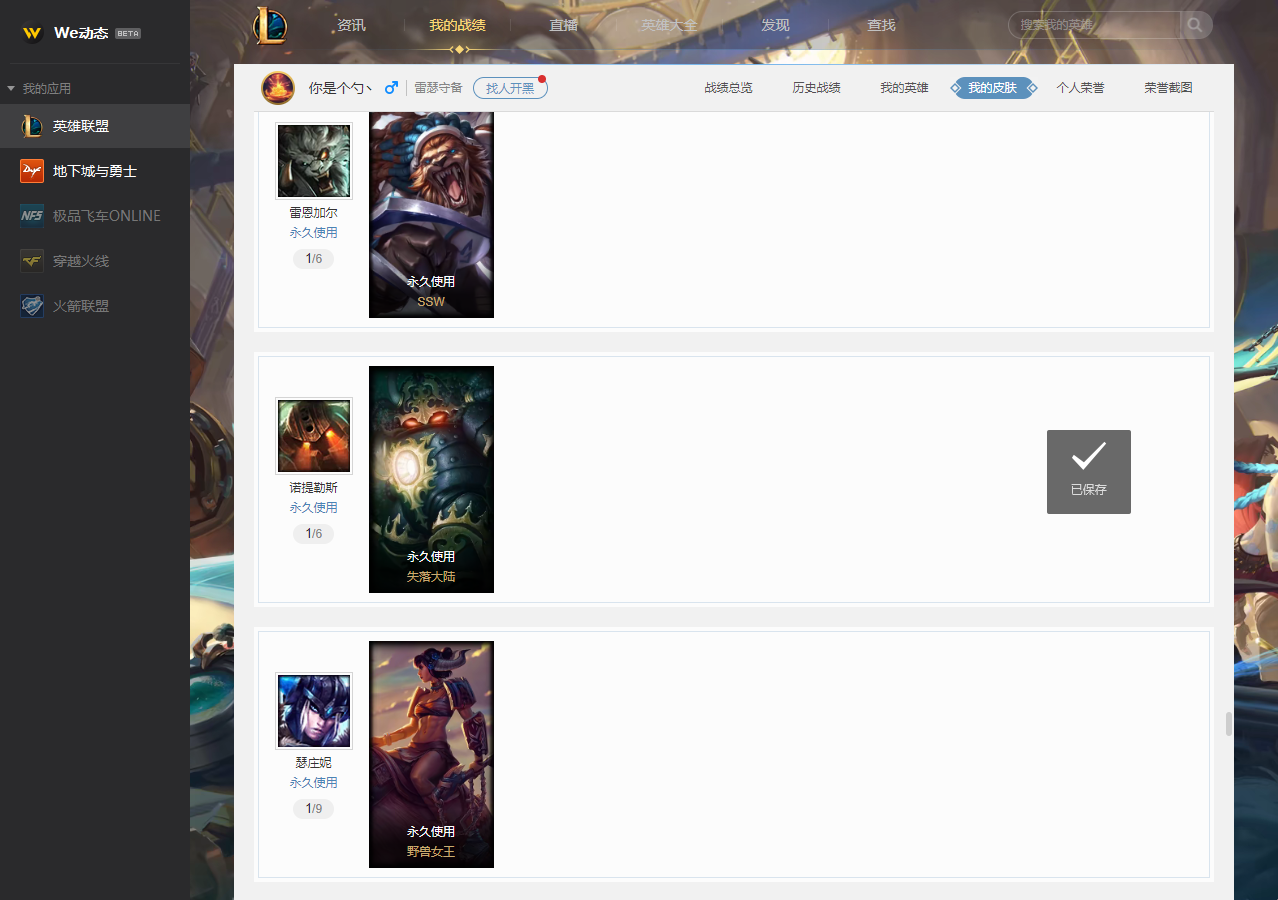Click the 1/9 skin count under 瑟庄妮
This screenshot has height=900, width=1278.
coord(314,809)
